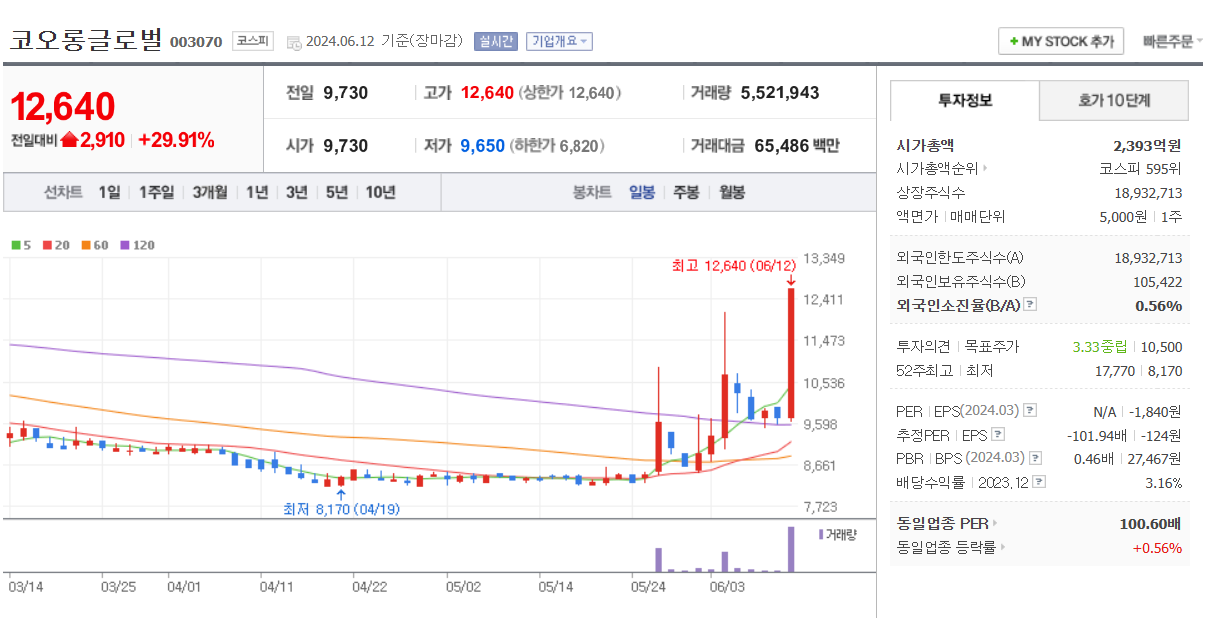This screenshot has height=618, width=1206.
Task: Click the 투자의견 label
Action: (x=925, y=347)
